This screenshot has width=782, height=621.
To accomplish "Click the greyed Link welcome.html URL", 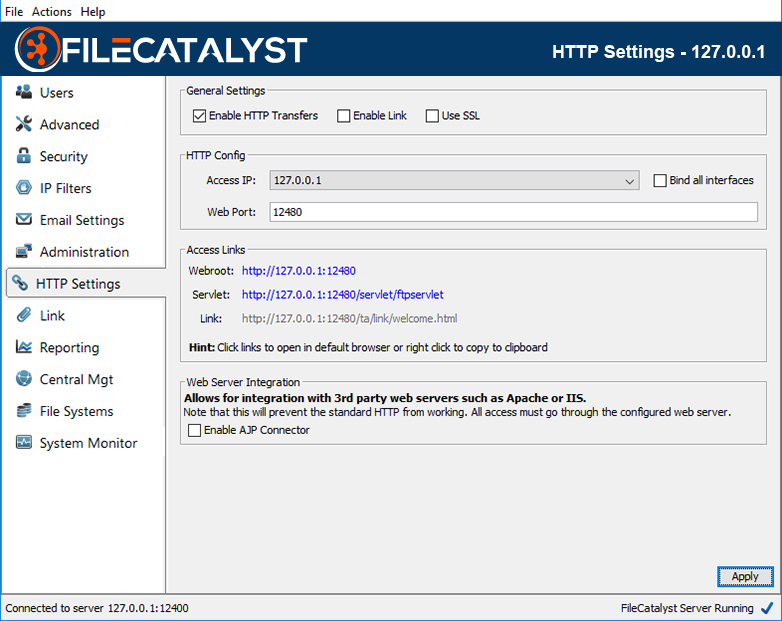I will [x=350, y=319].
